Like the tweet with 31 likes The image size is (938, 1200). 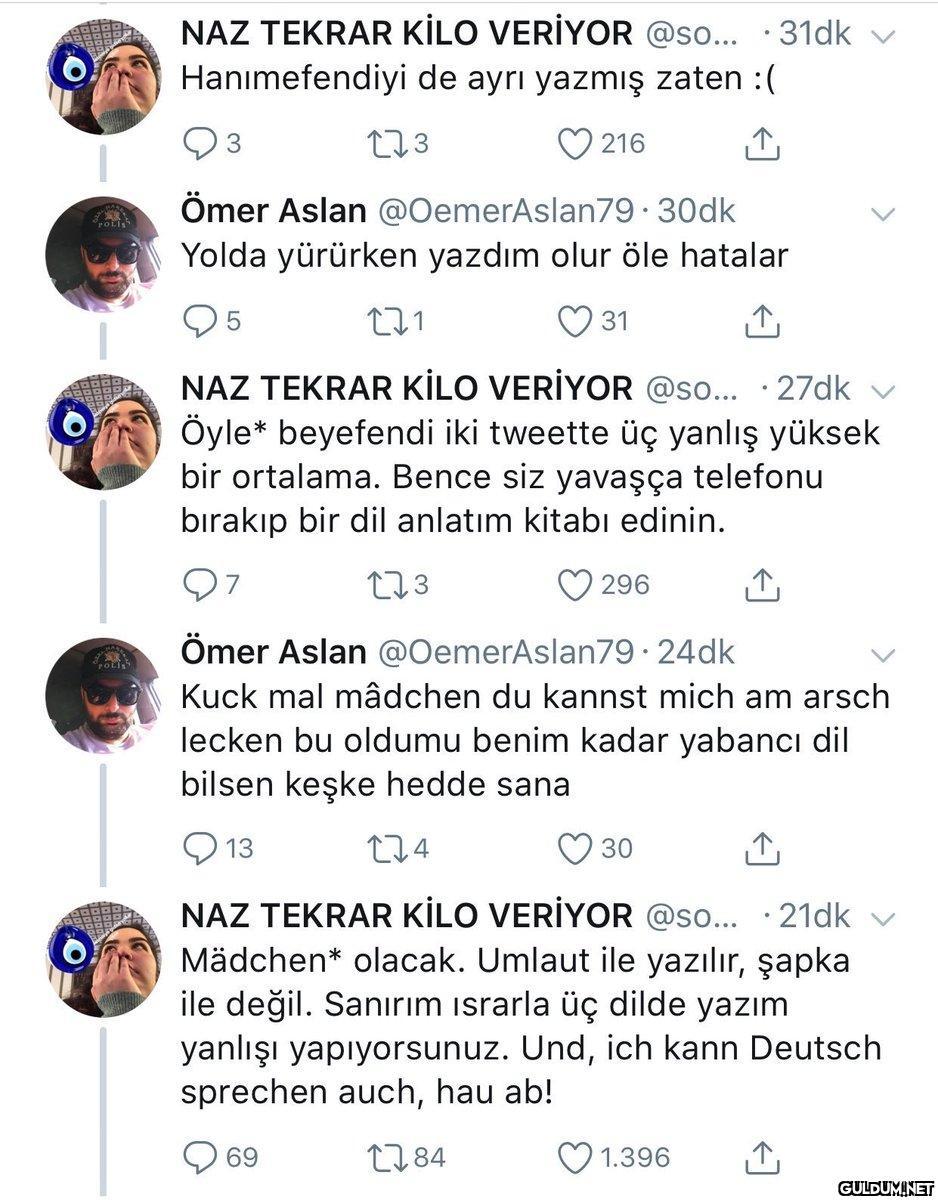(x=574, y=321)
